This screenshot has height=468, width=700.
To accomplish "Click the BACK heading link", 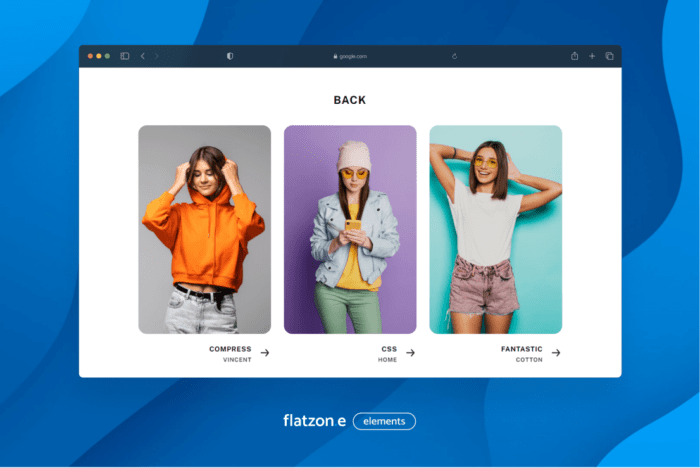I will point(350,100).
